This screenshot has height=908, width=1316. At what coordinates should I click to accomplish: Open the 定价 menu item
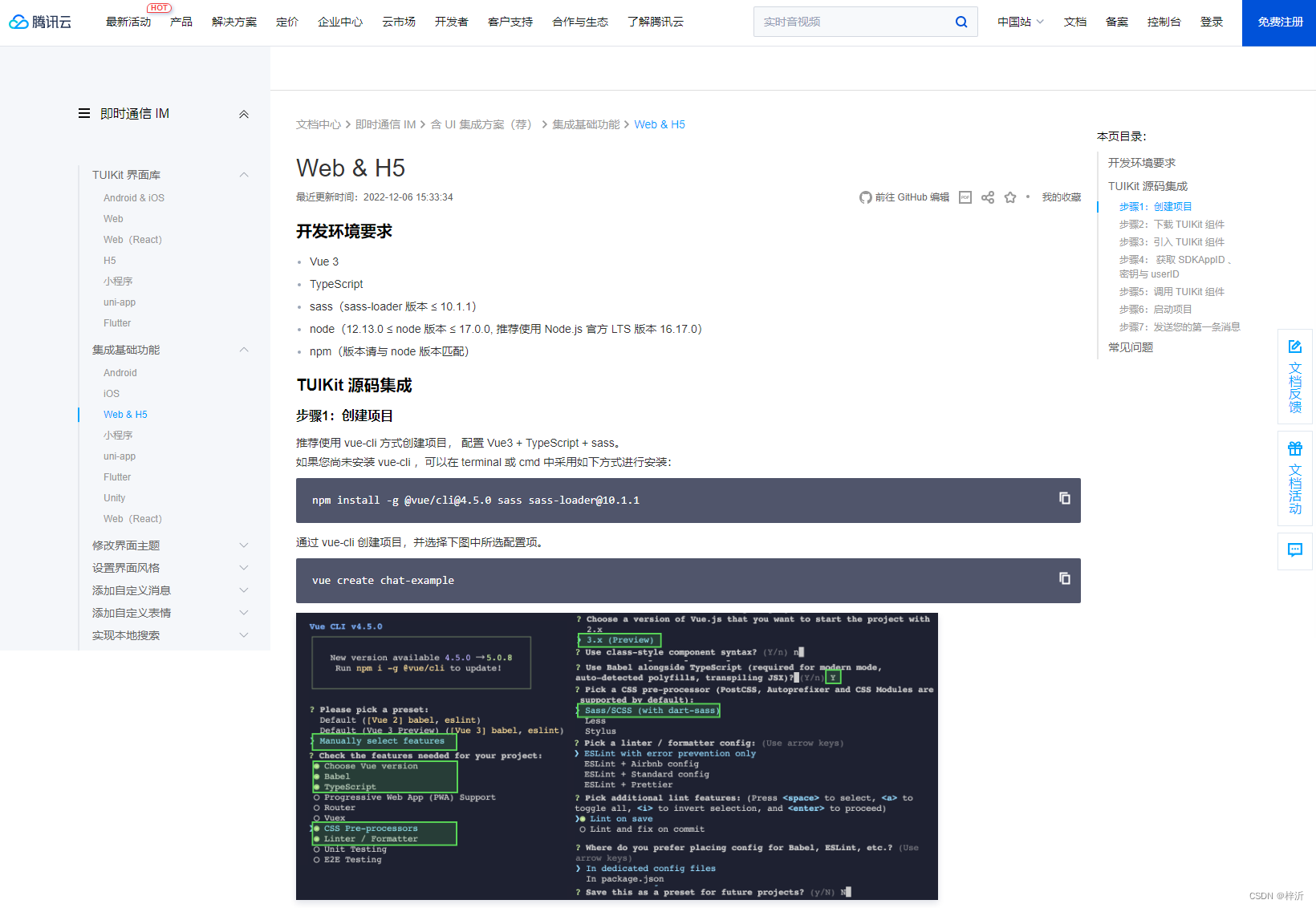point(287,22)
